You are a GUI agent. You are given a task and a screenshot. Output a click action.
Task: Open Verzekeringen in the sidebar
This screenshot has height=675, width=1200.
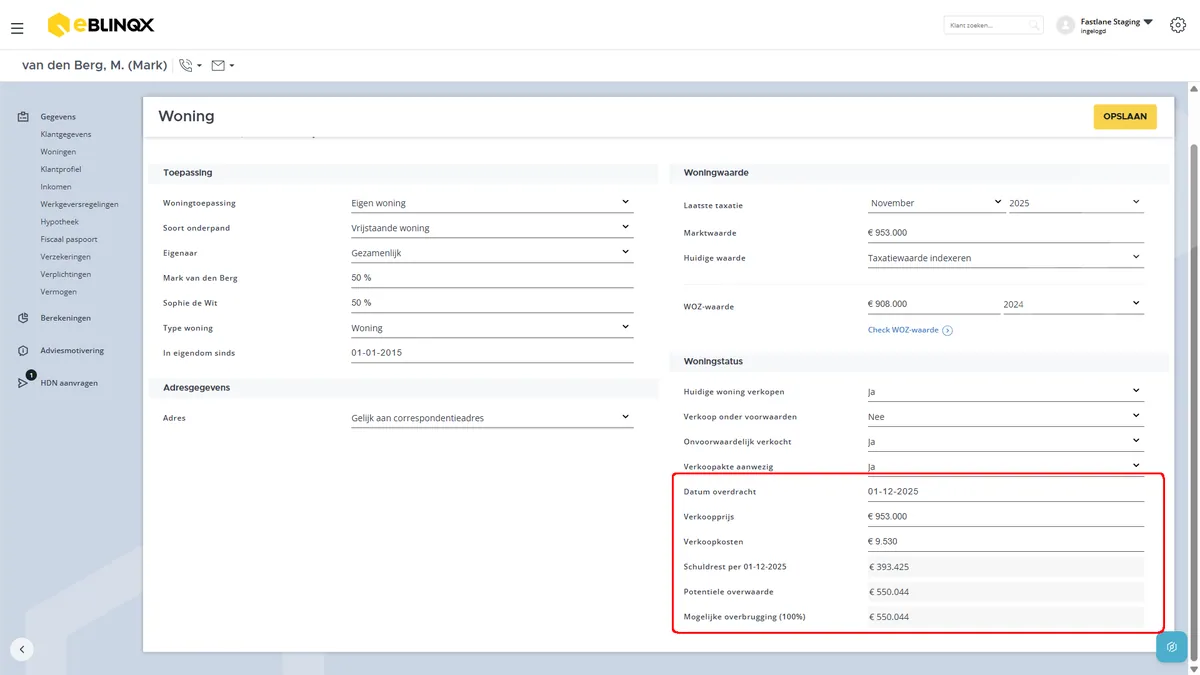point(65,257)
